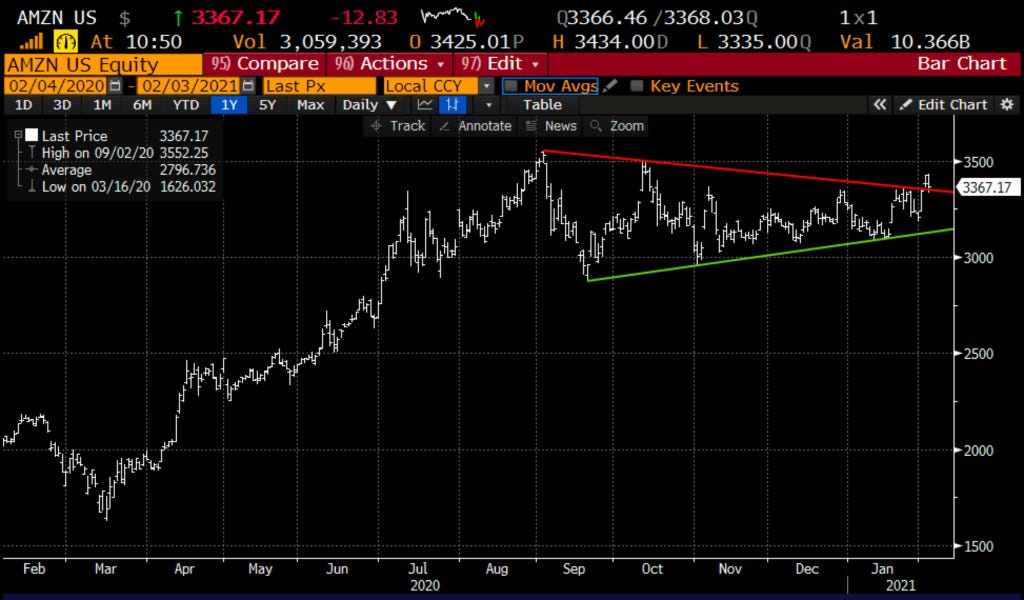Click the yellow delayed-quote clock icon
The image size is (1024, 600).
(x=65, y=42)
